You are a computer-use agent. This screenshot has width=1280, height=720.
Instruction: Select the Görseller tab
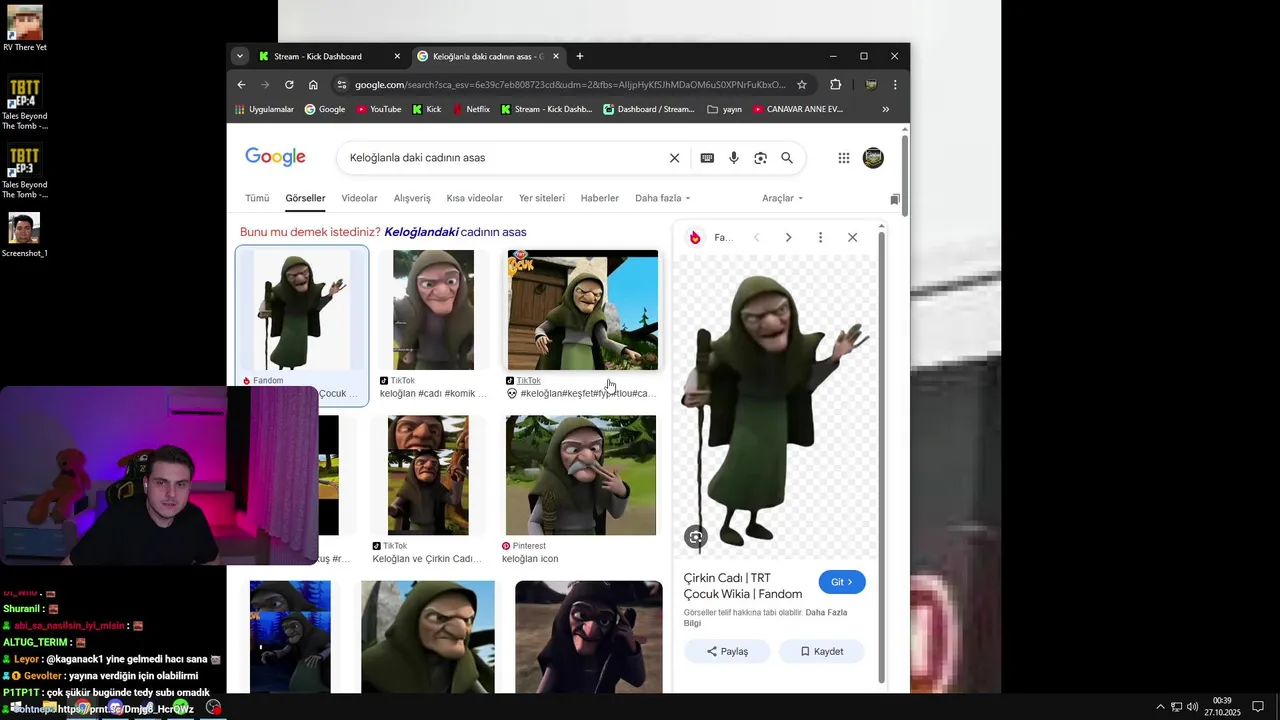tap(305, 198)
